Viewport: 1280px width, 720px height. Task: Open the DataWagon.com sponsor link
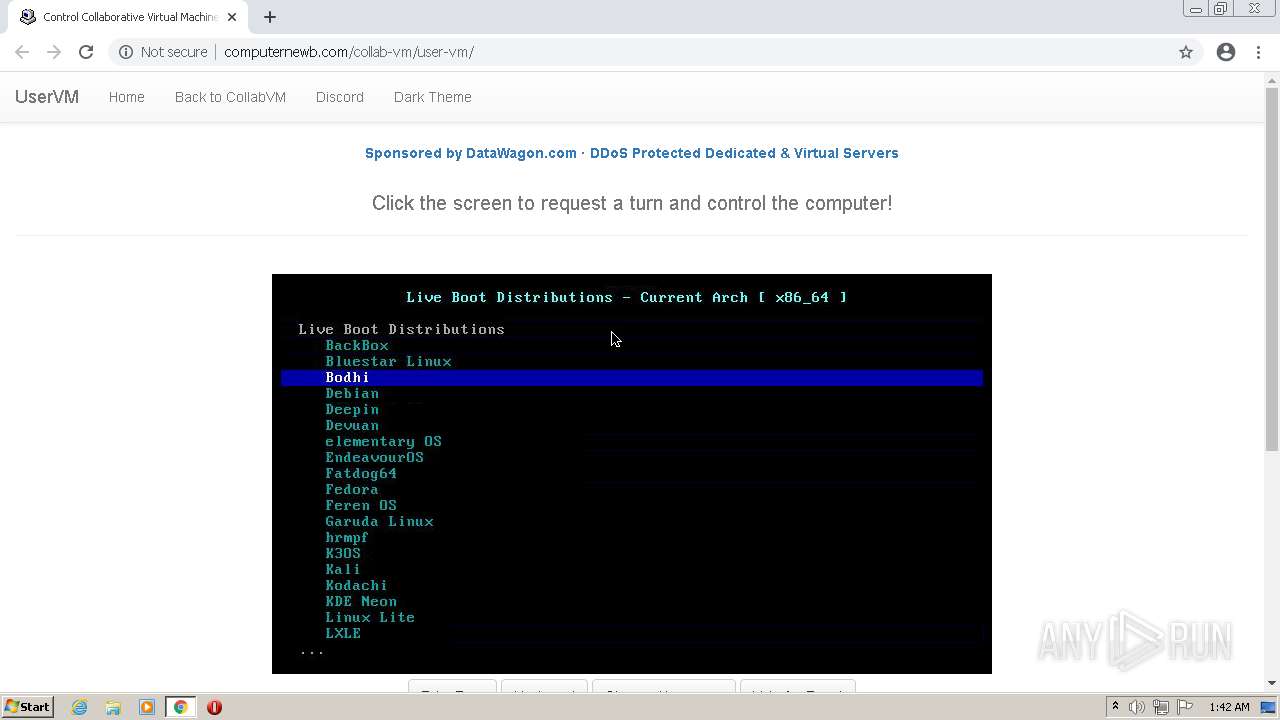coord(632,153)
